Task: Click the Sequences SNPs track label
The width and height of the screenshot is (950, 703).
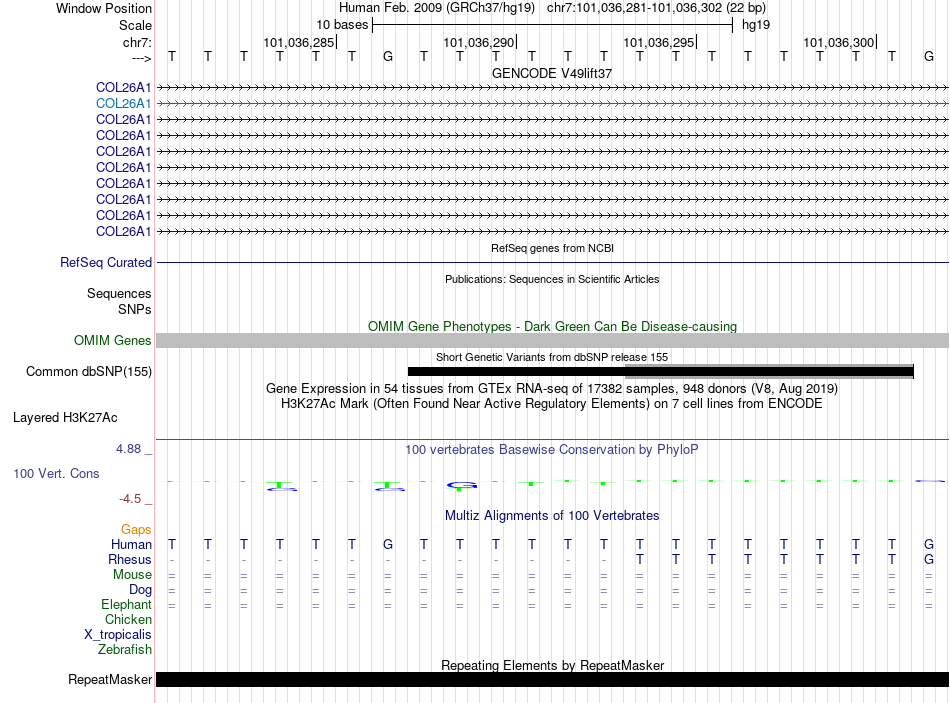Action: 119,301
